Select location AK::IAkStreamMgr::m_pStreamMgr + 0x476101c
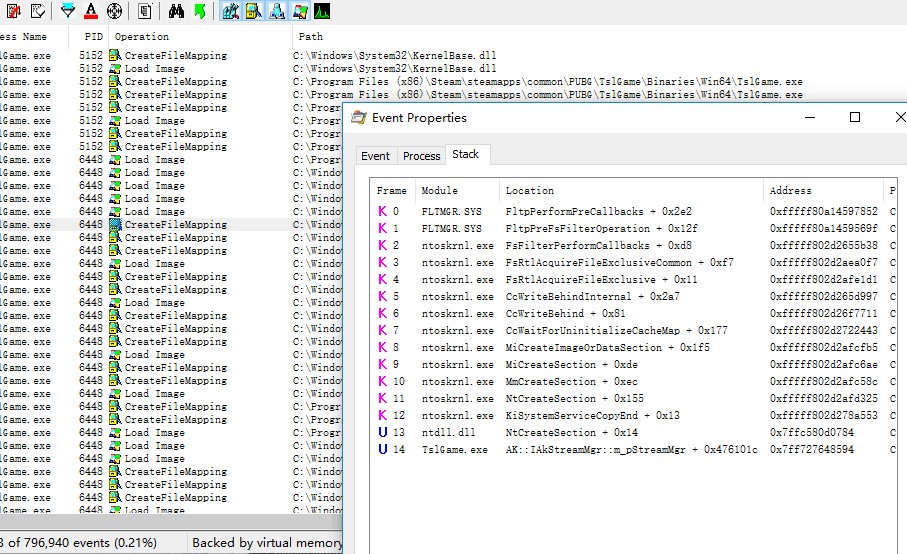The width and height of the screenshot is (907, 554). click(x=631, y=449)
